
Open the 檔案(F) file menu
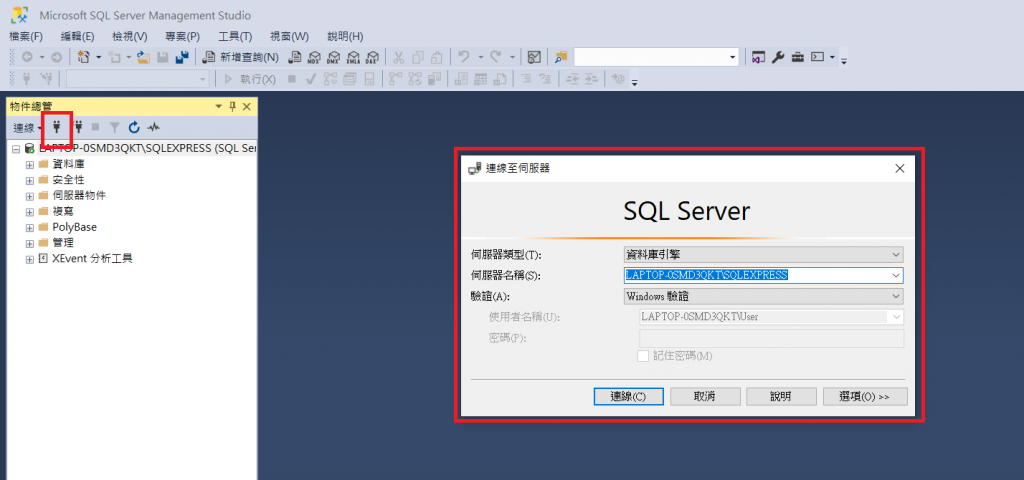click(26, 37)
